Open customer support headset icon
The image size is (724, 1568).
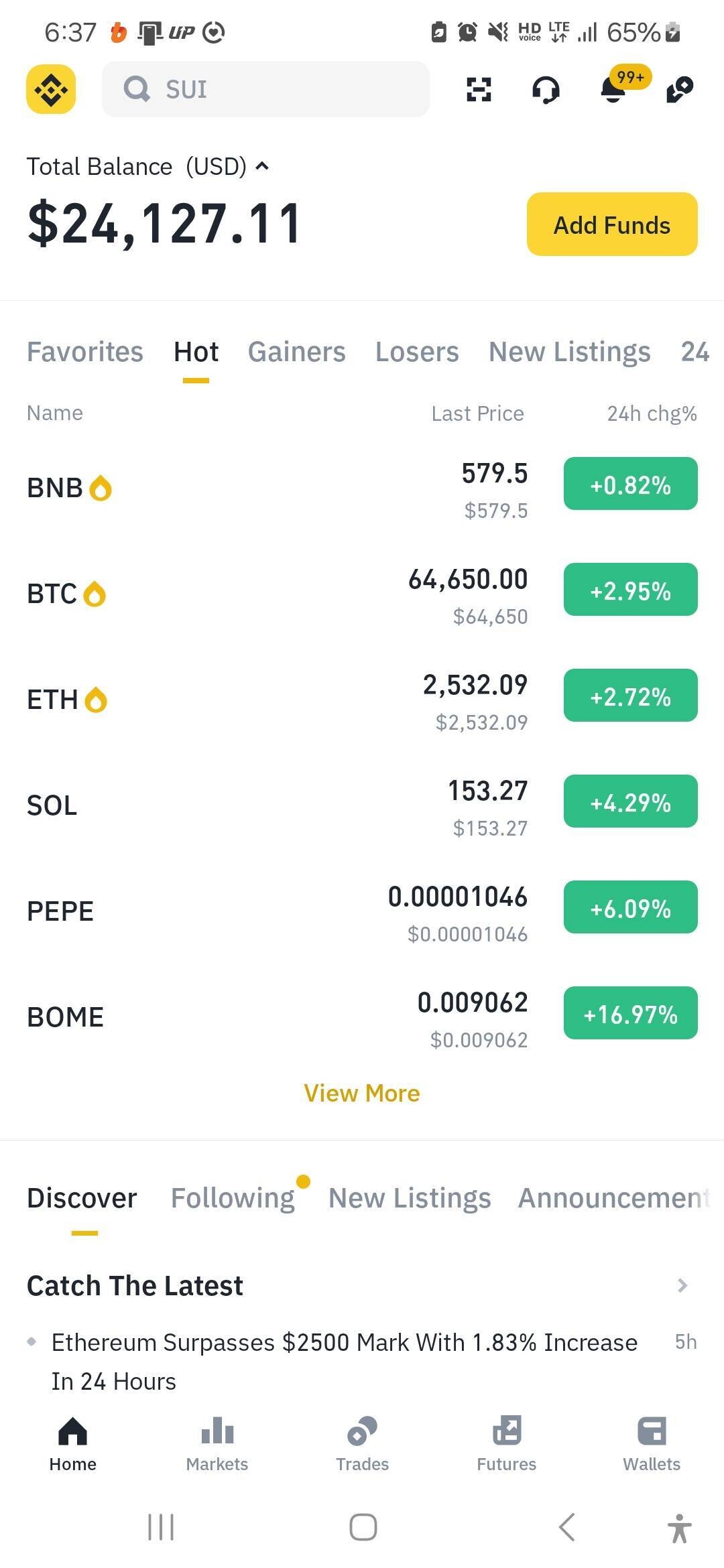(x=546, y=89)
